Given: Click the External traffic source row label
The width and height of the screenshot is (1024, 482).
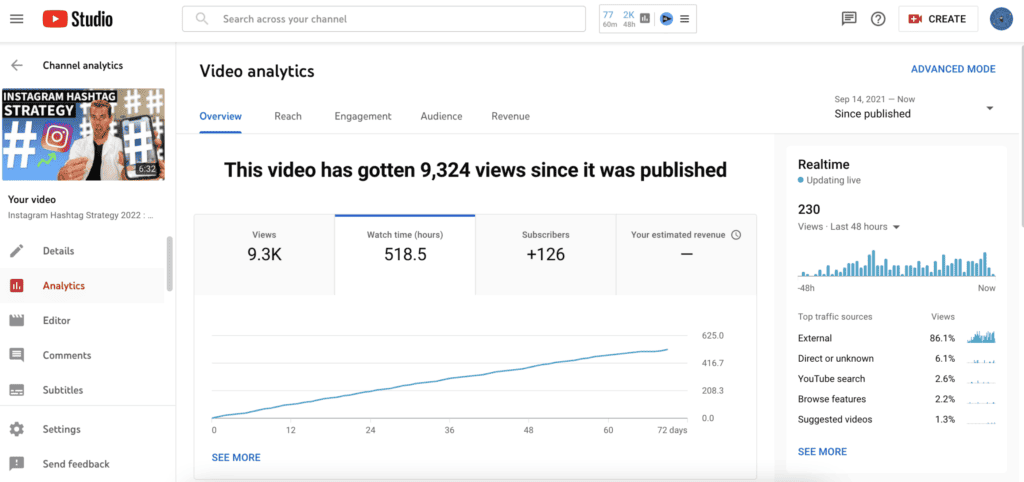Looking at the screenshot, I should click(x=815, y=338).
